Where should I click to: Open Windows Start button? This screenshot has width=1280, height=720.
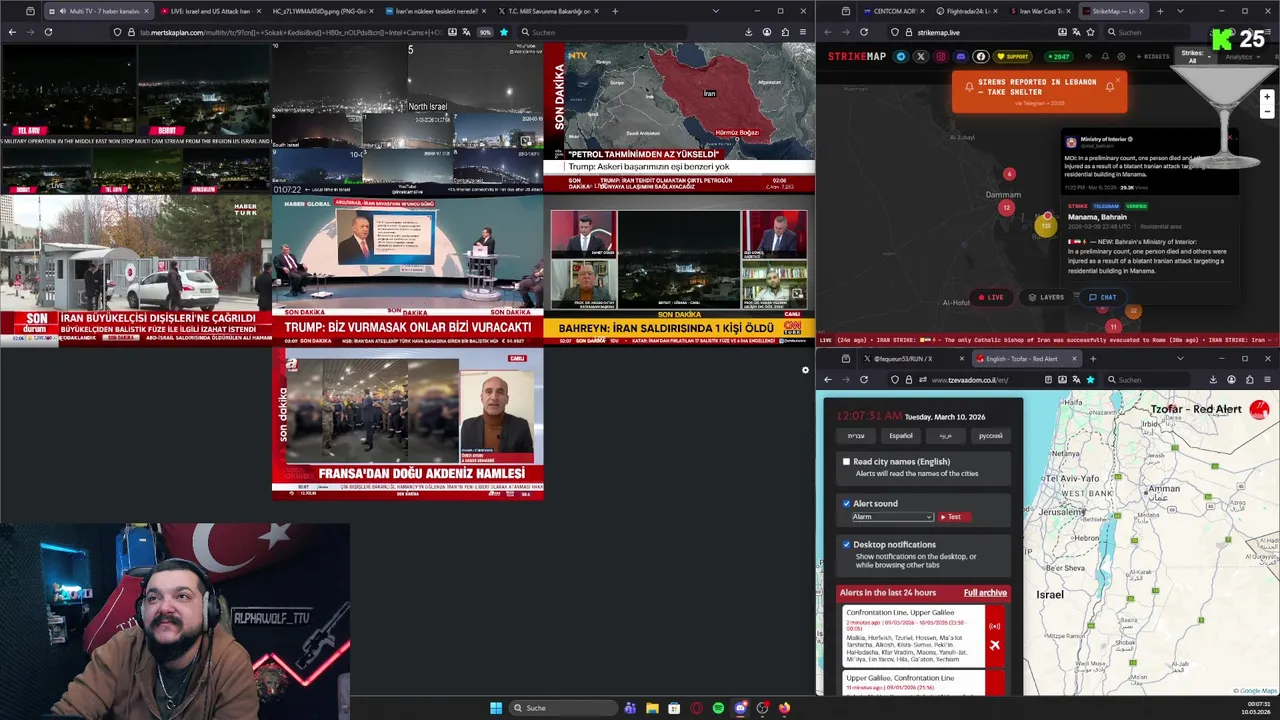[496, 708]
